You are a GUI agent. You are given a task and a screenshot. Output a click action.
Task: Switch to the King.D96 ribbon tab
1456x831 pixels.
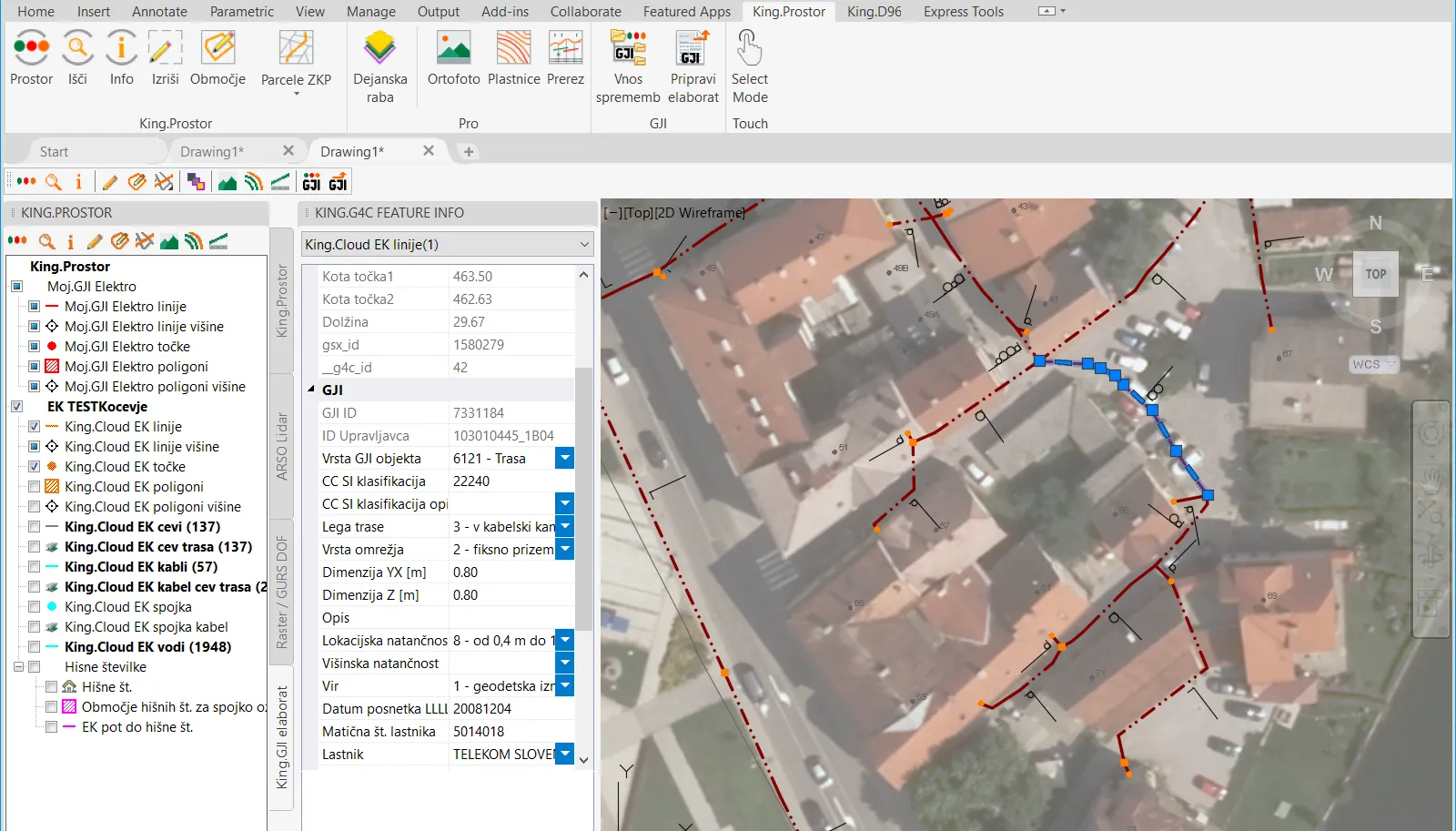tap(874, 12)
